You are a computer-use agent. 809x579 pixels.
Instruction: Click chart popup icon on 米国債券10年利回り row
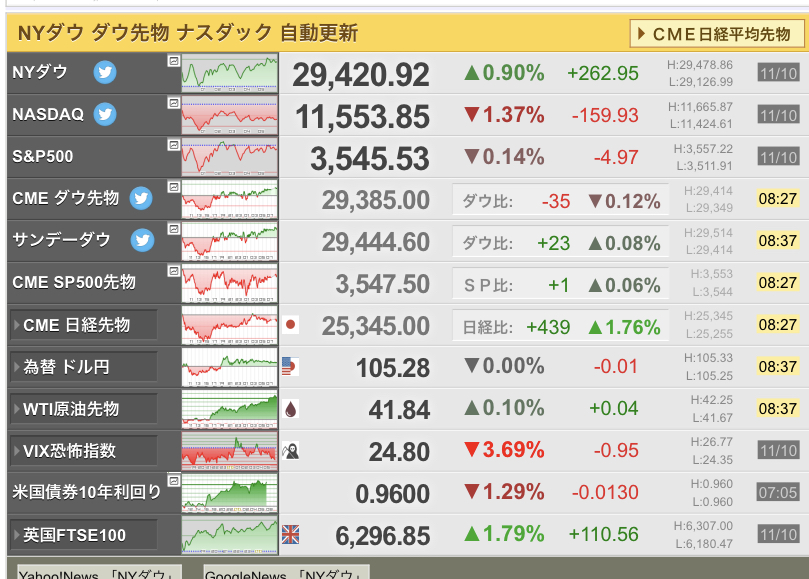click(x=174, y=480)
